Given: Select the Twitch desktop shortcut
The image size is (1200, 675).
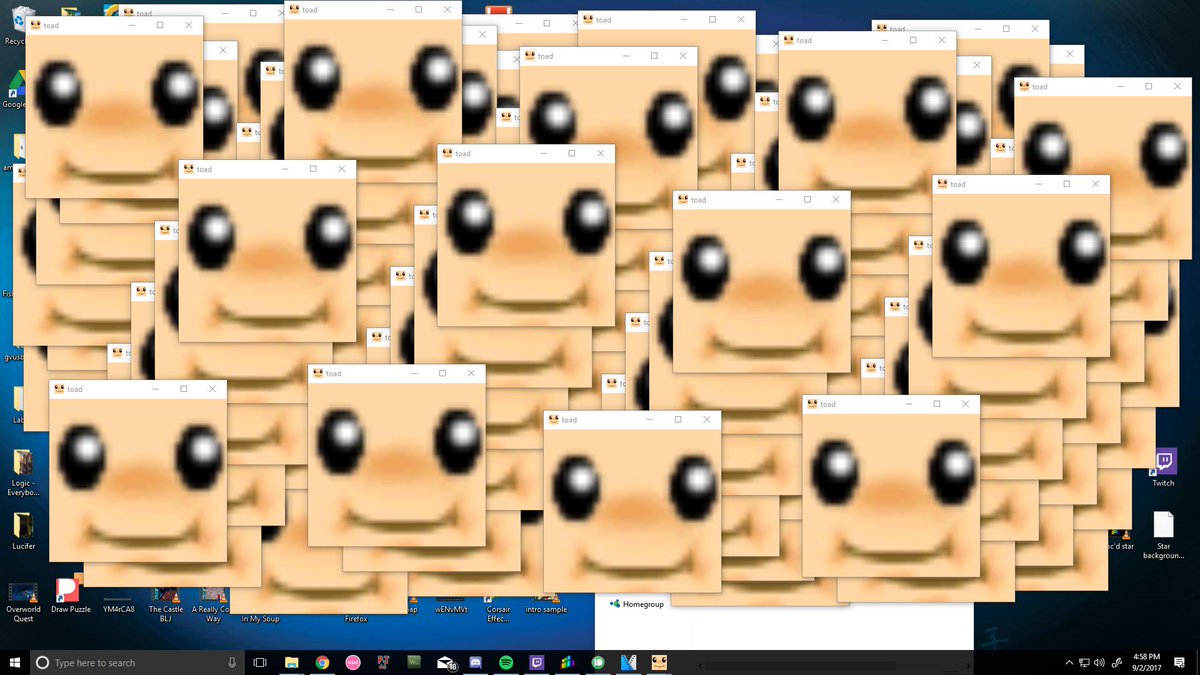Looking at the screenshot, I should click(x=1163, y=468).
